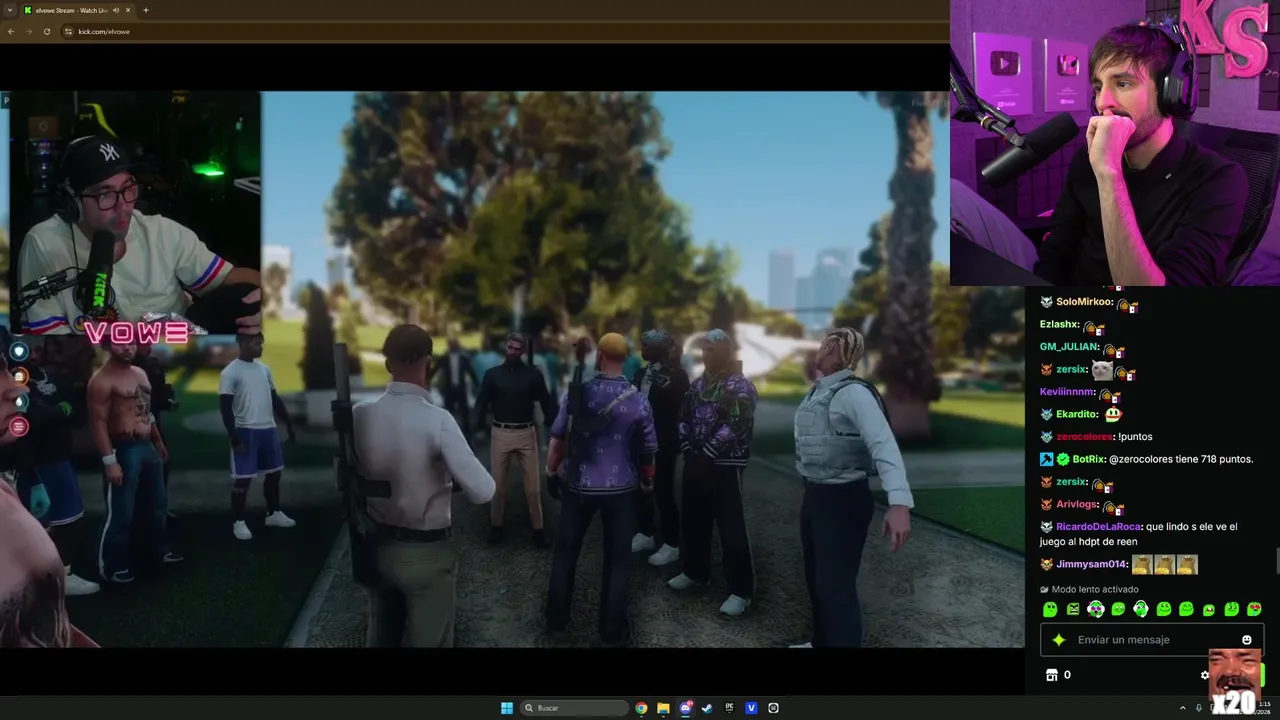This screenshot has height=720, width=1280.
Task: Click username zerocolores in chat
Action: [1085, 437]
